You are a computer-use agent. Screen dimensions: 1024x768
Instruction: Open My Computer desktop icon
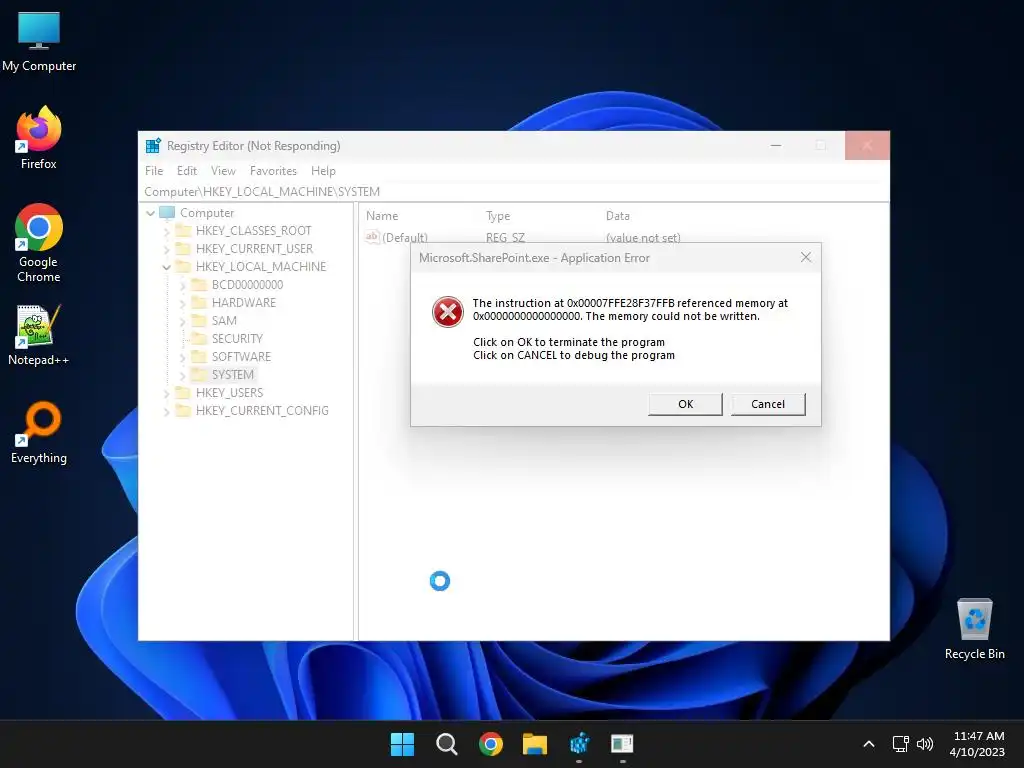tap(39, 41)
